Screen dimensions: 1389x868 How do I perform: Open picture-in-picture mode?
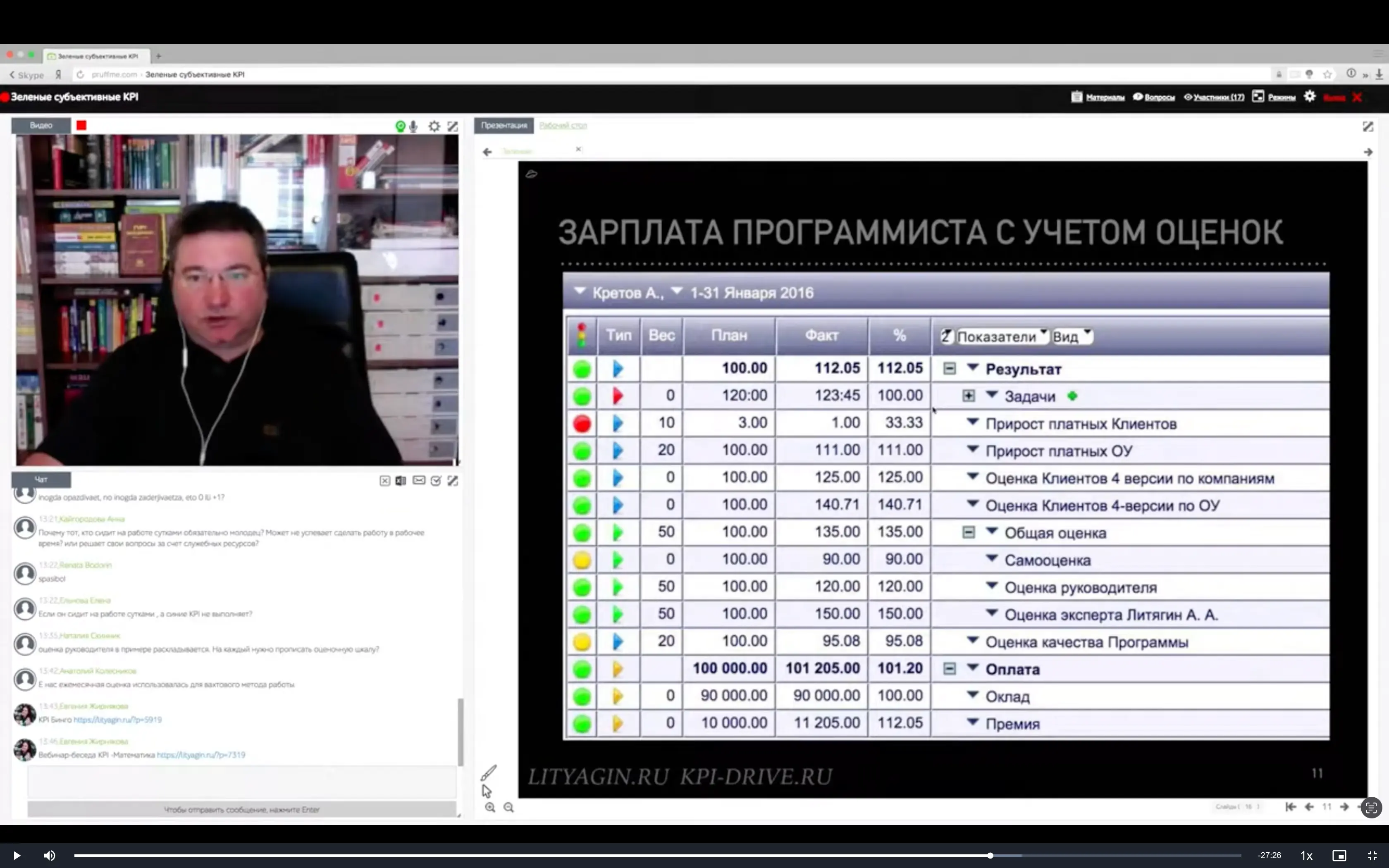(1339, 855)
